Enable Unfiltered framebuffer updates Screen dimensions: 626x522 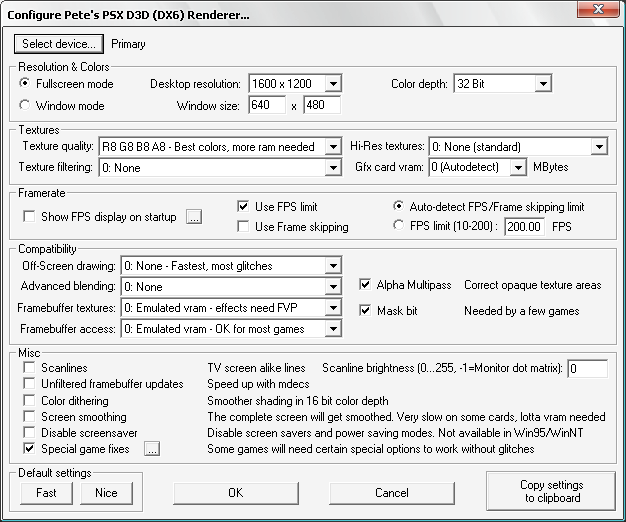tap(29, 384)
